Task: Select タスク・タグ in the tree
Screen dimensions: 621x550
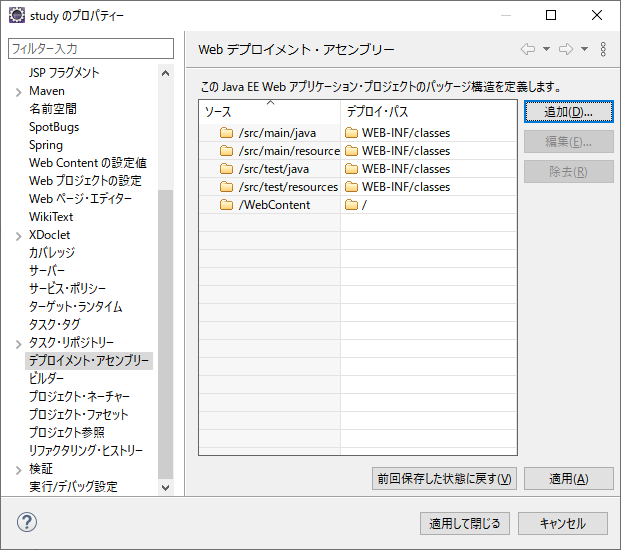Action: [55, 324]
